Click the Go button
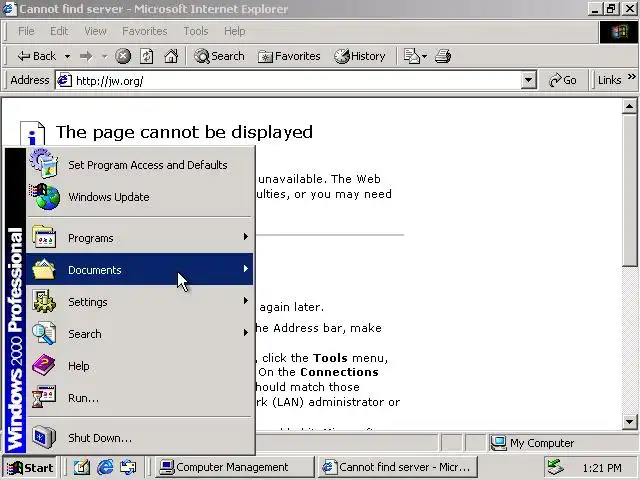The image size is (640, 480). click(x=563, y=80)
